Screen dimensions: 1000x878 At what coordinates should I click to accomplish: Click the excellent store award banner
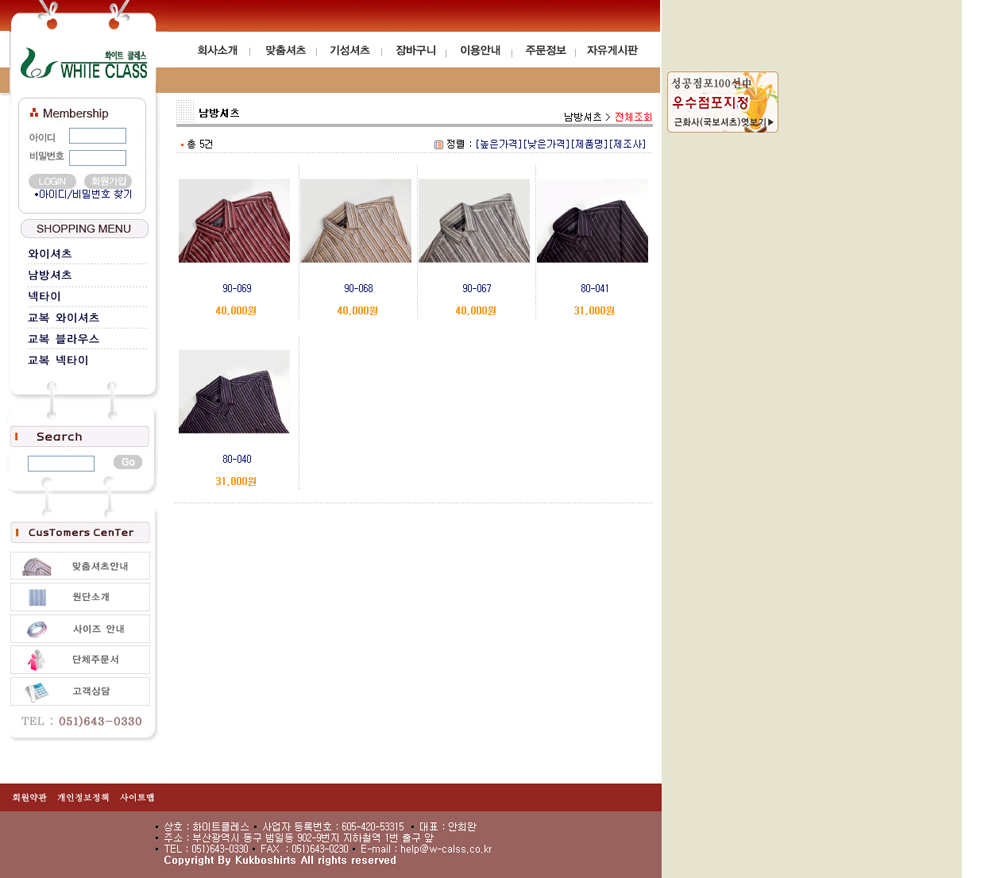click(722, 102)
